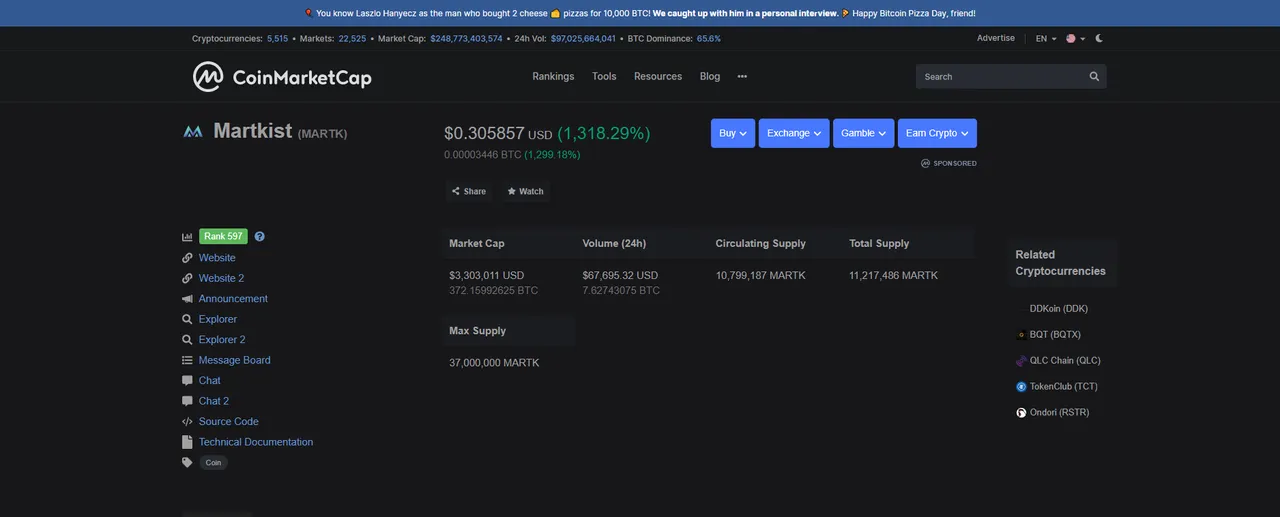1280x517 pixels.
Task: Open the Chat link
Action: click(210, 380)
